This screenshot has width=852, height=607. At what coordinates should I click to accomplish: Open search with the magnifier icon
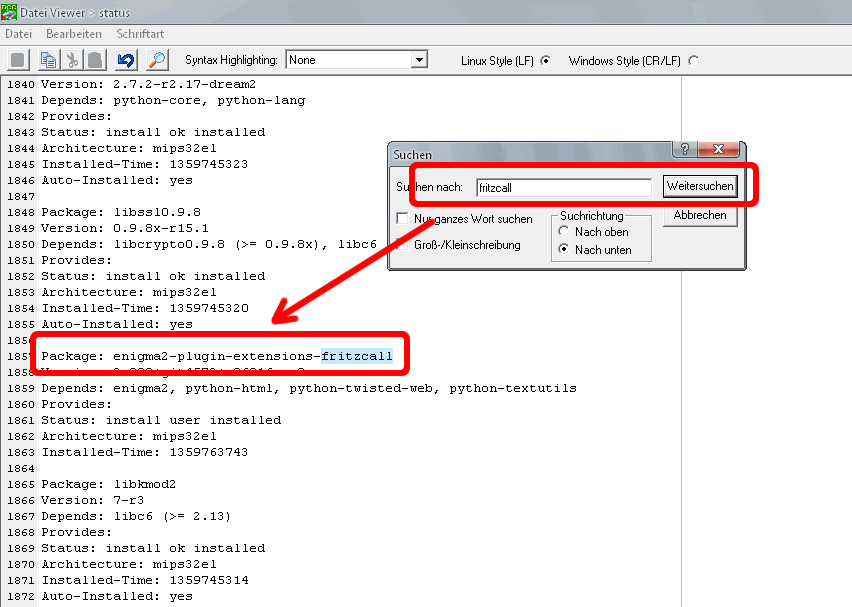click(x=157, y=60)
